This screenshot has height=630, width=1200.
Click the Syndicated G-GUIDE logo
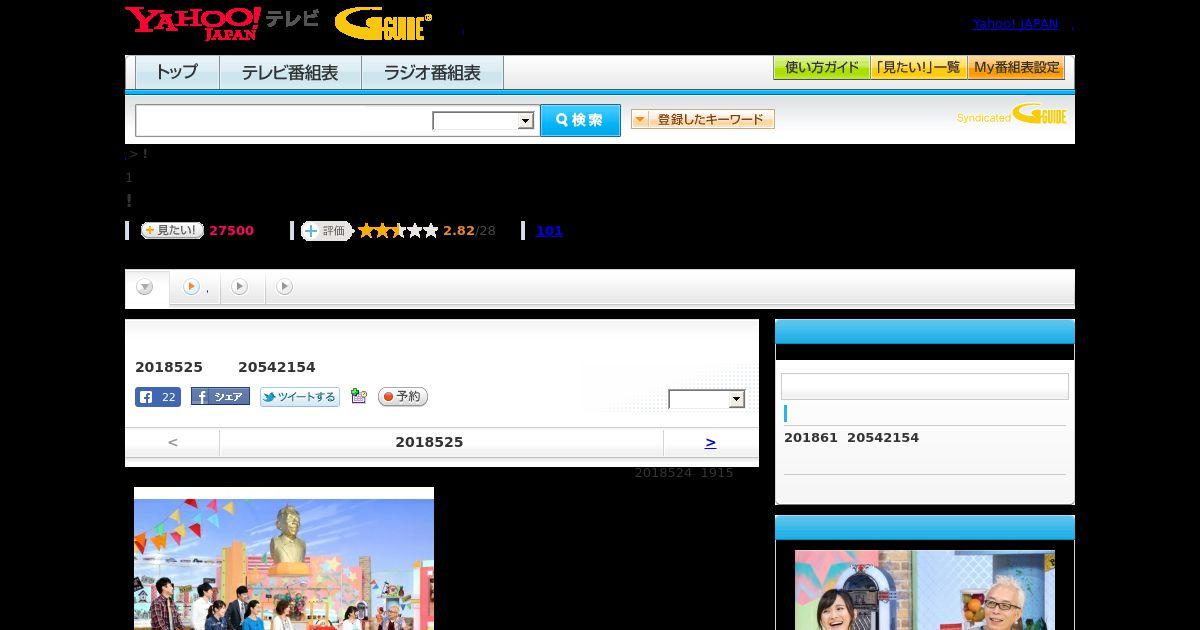[1012, 114]
